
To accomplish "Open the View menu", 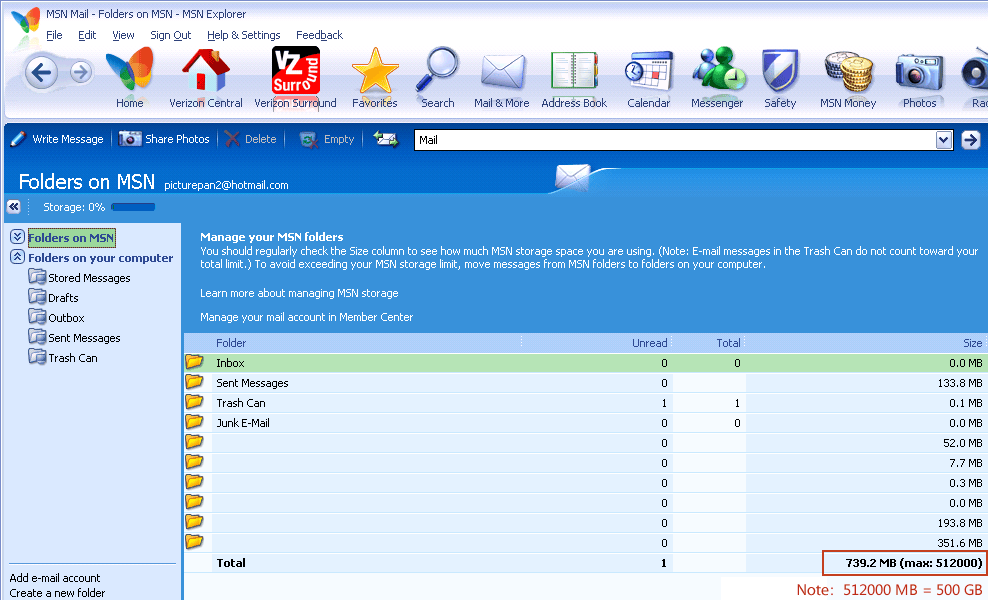I will coord(123,35).
